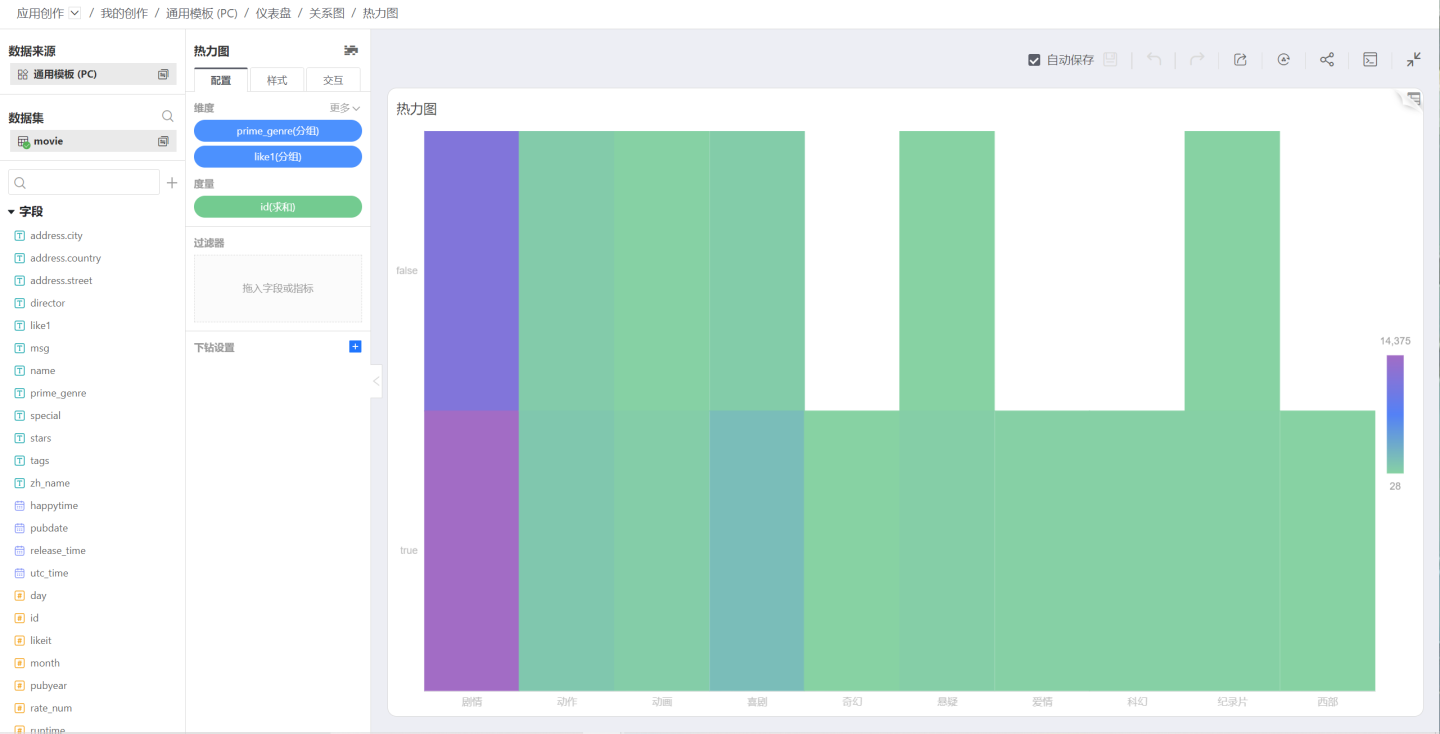1440x734 pixels.
Task: Click the export icon in top toolbar
Action: coord(1240,60)
